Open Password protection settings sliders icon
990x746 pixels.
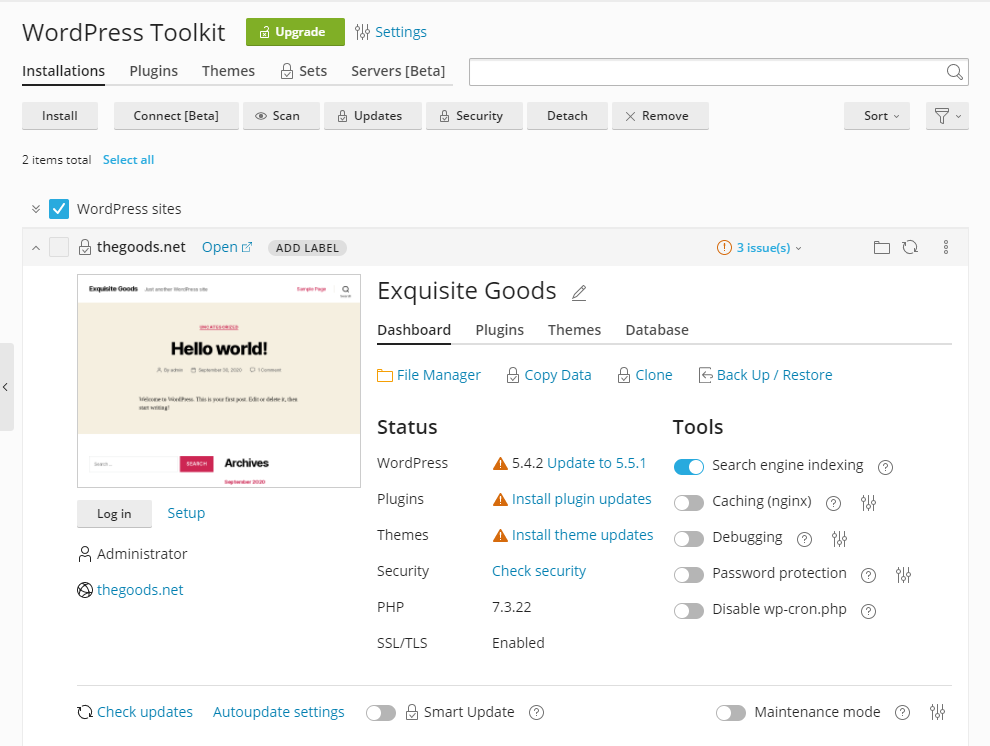click(x=904, y=574)
